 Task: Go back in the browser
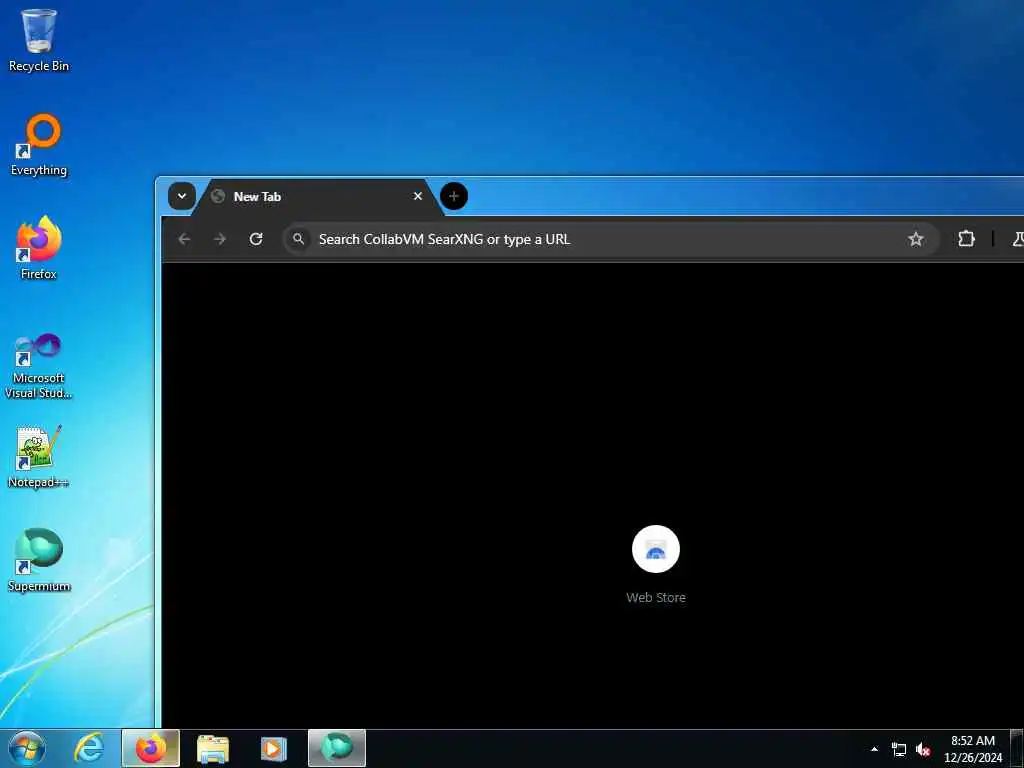click(185, 239)
